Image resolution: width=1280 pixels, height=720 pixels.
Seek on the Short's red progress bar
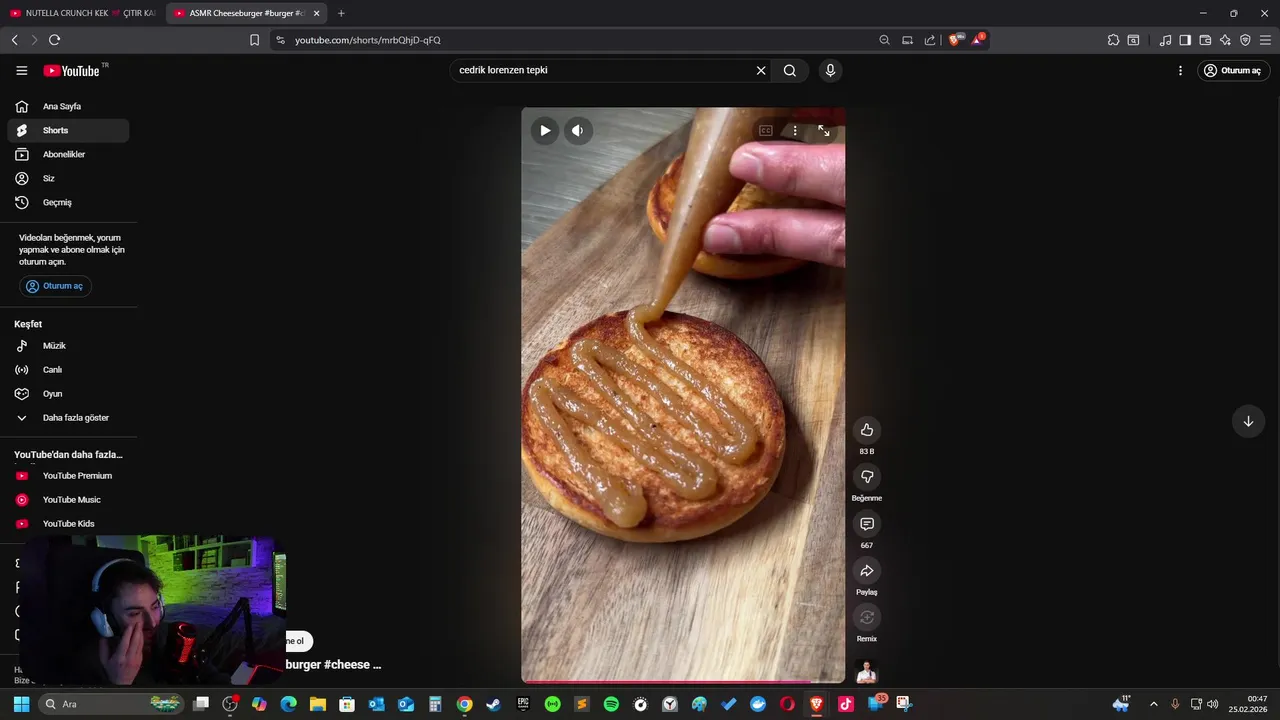coord(683,682)
